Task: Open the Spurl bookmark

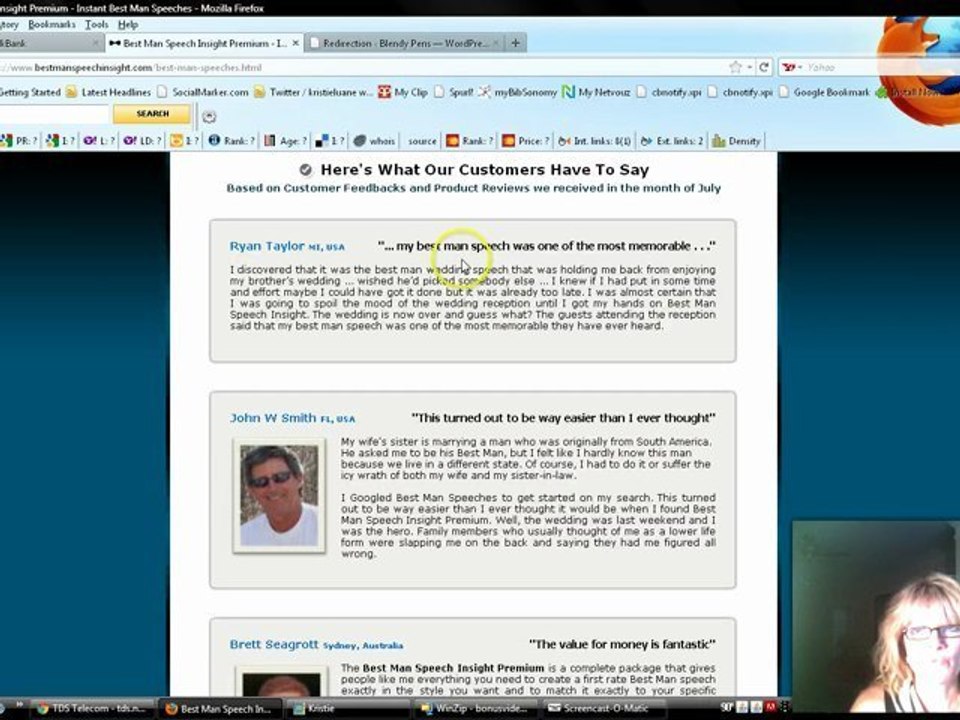Action: tap(454, 92)
